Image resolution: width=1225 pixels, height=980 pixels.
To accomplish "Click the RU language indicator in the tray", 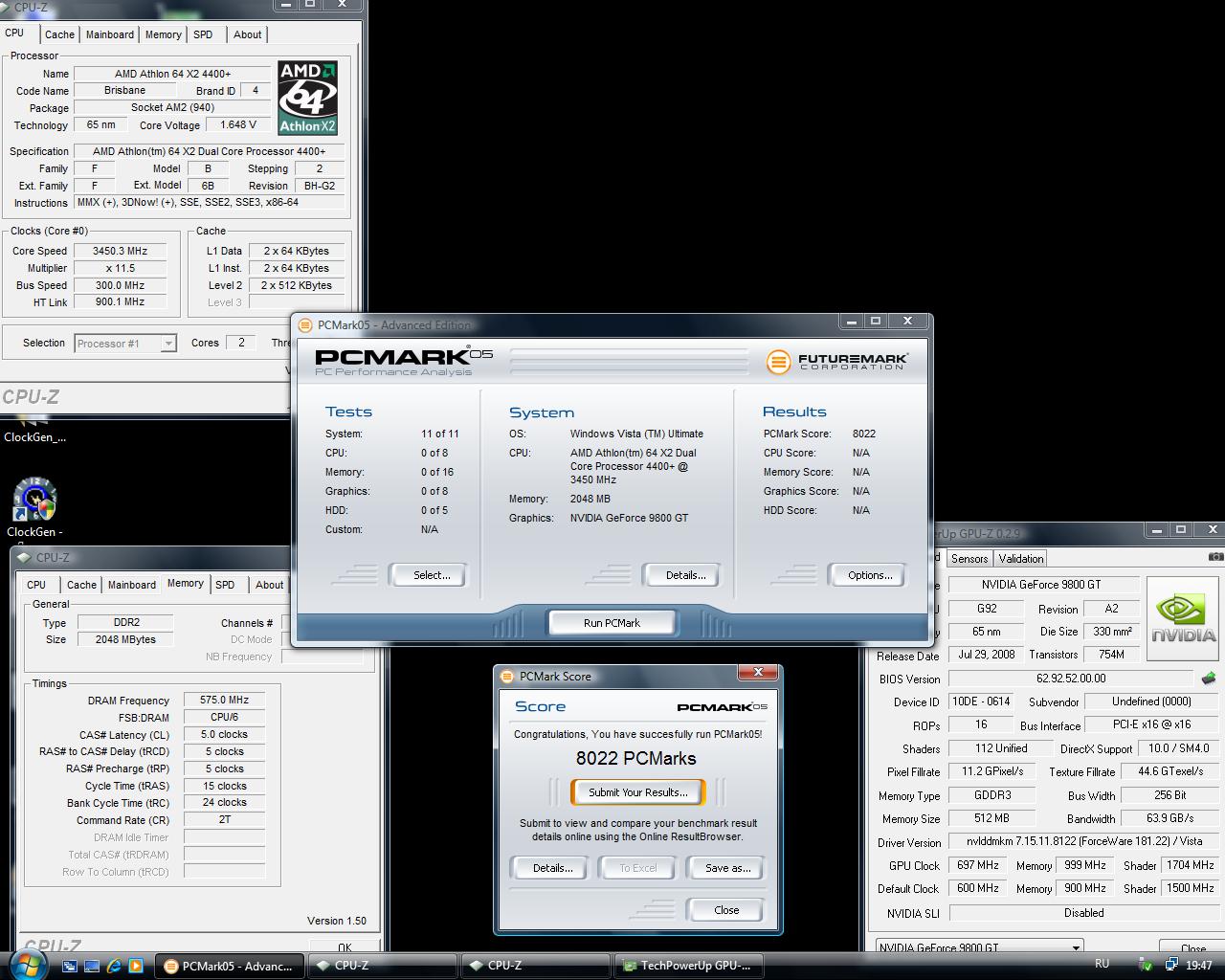I will click(1102, 965).
